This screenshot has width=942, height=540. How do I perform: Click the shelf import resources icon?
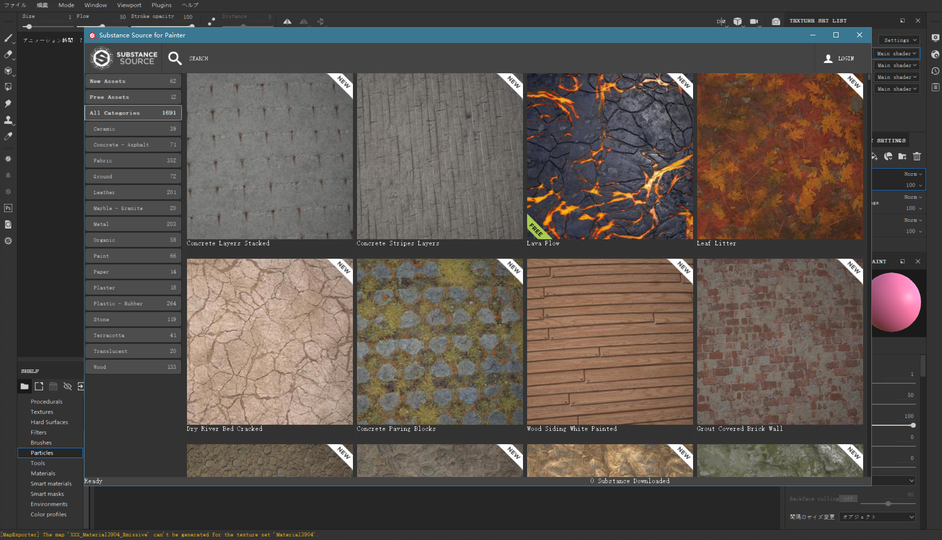(81, 386)
